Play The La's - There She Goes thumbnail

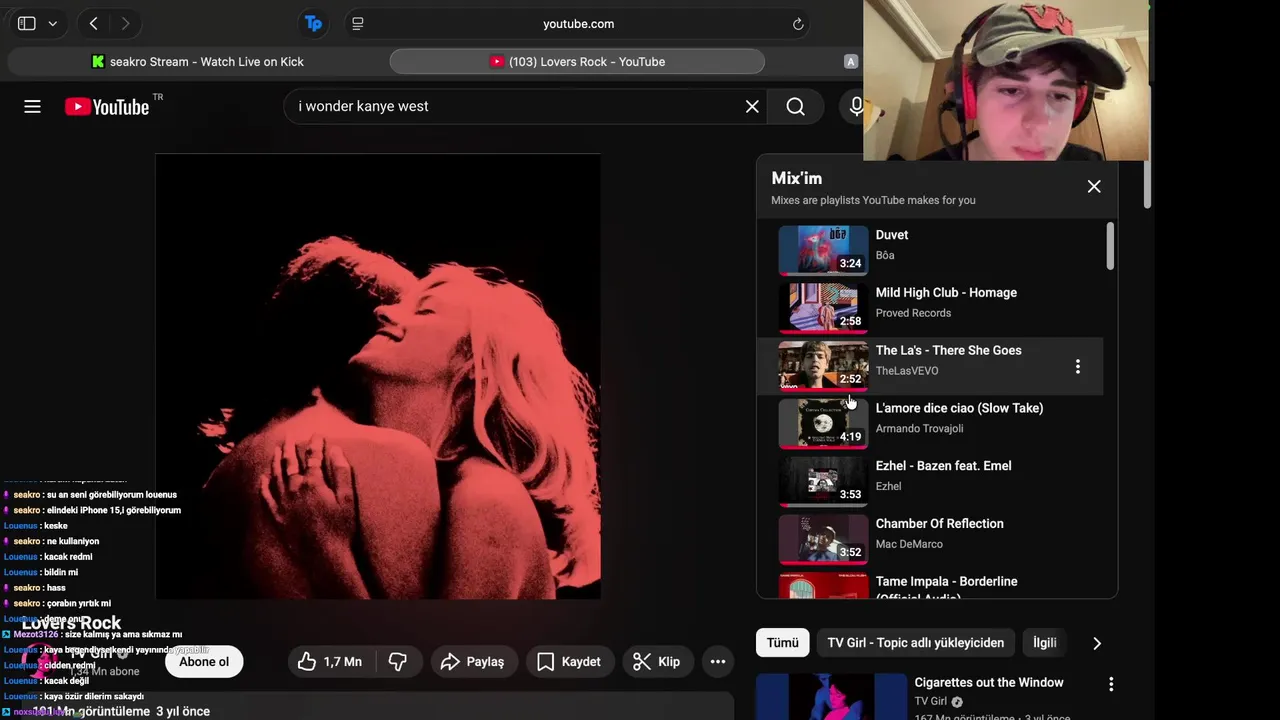coord(823,365)
